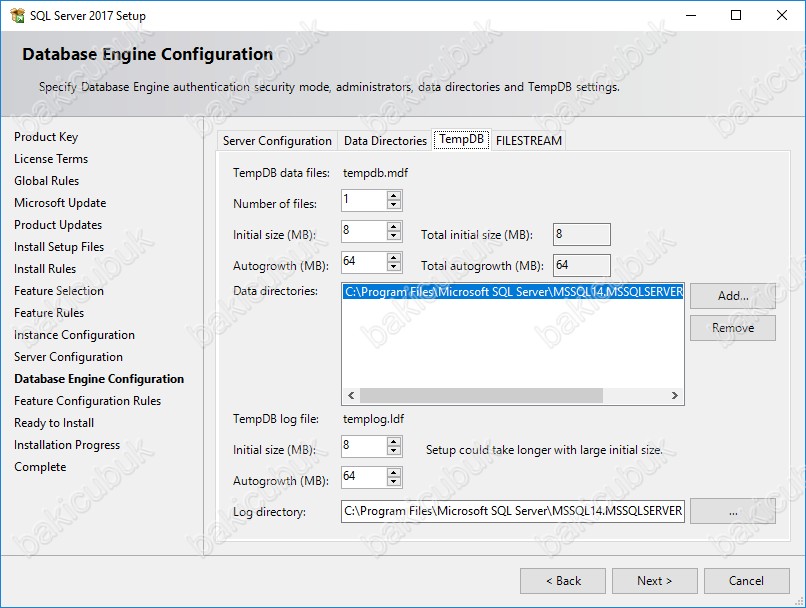Click the data file Autogrowth field
This screenshot has width=806, height=608.
coord(364,262)
